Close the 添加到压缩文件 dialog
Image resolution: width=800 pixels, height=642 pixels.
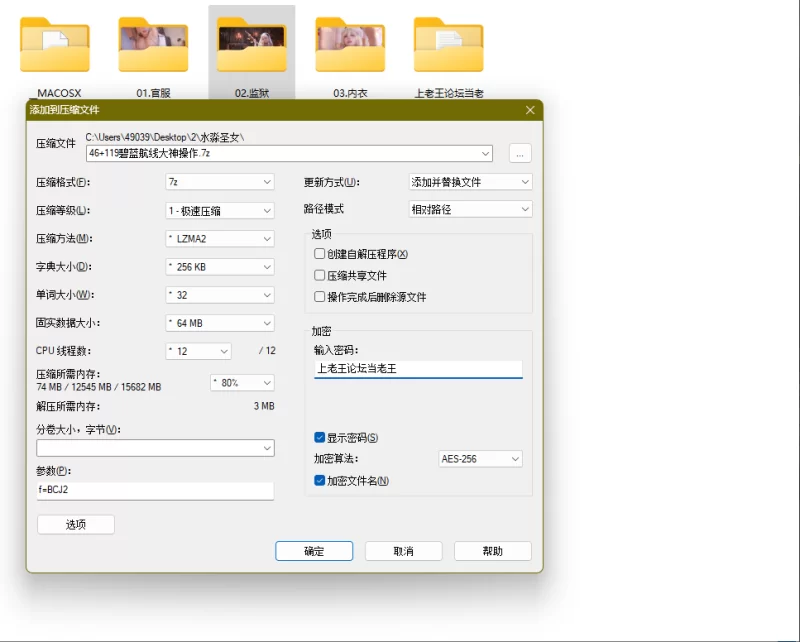pos(530,110)
